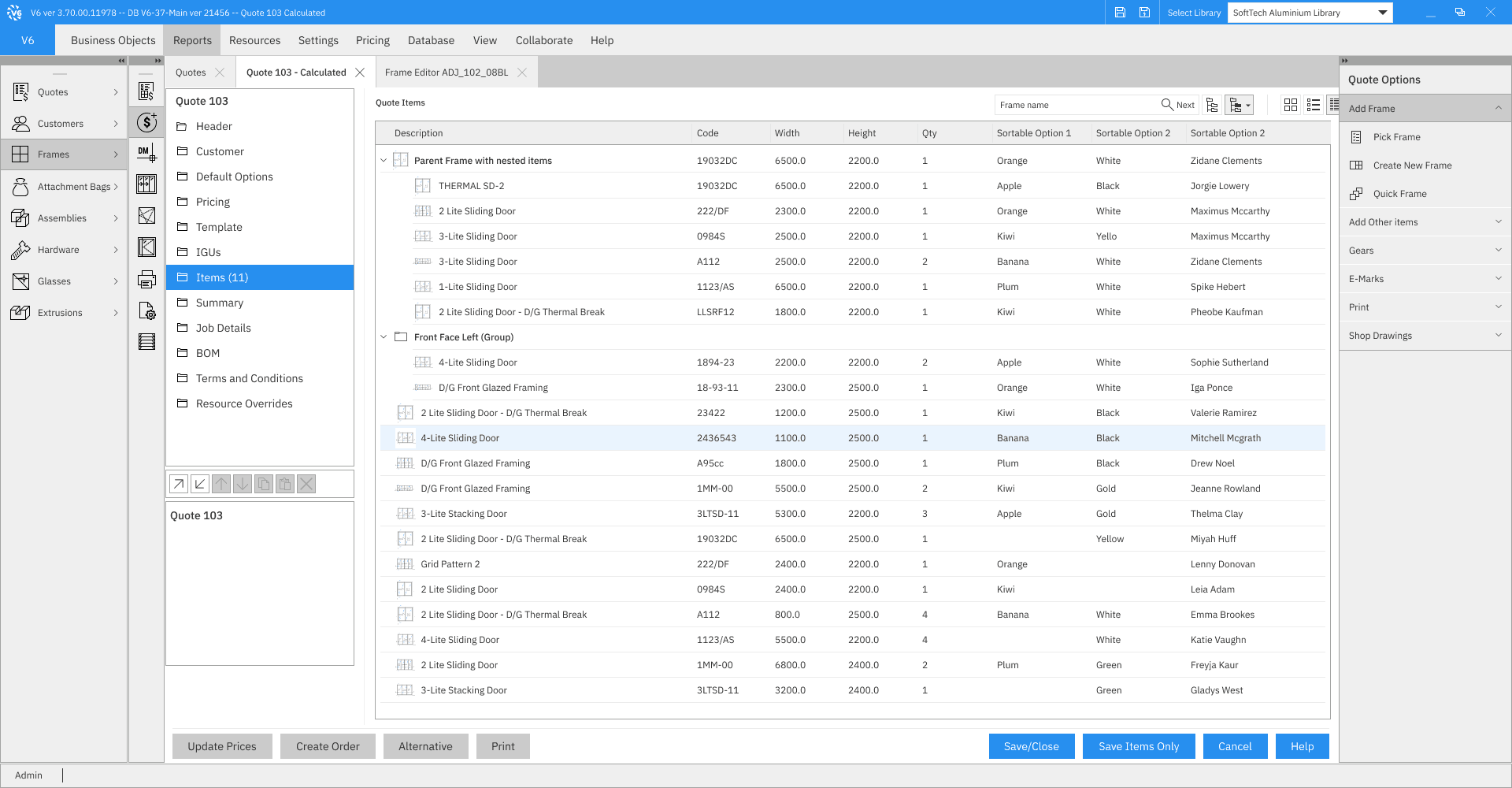This screenshot has height=788, width=1512.
Task: Expand the Shop Drawings section
Action: 1425,336
